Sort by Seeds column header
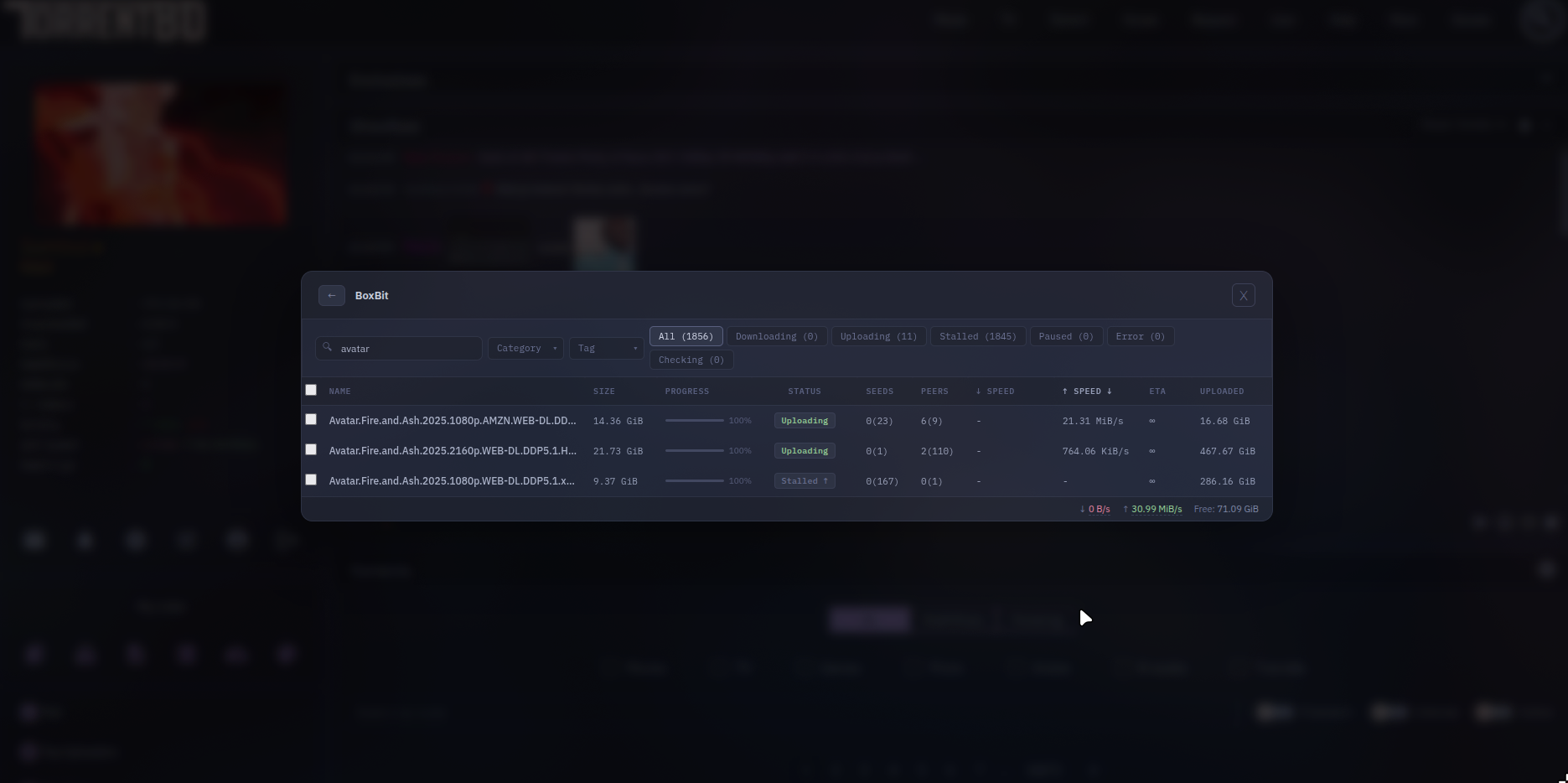This screenshot has height=783, width=1568. 879,391
